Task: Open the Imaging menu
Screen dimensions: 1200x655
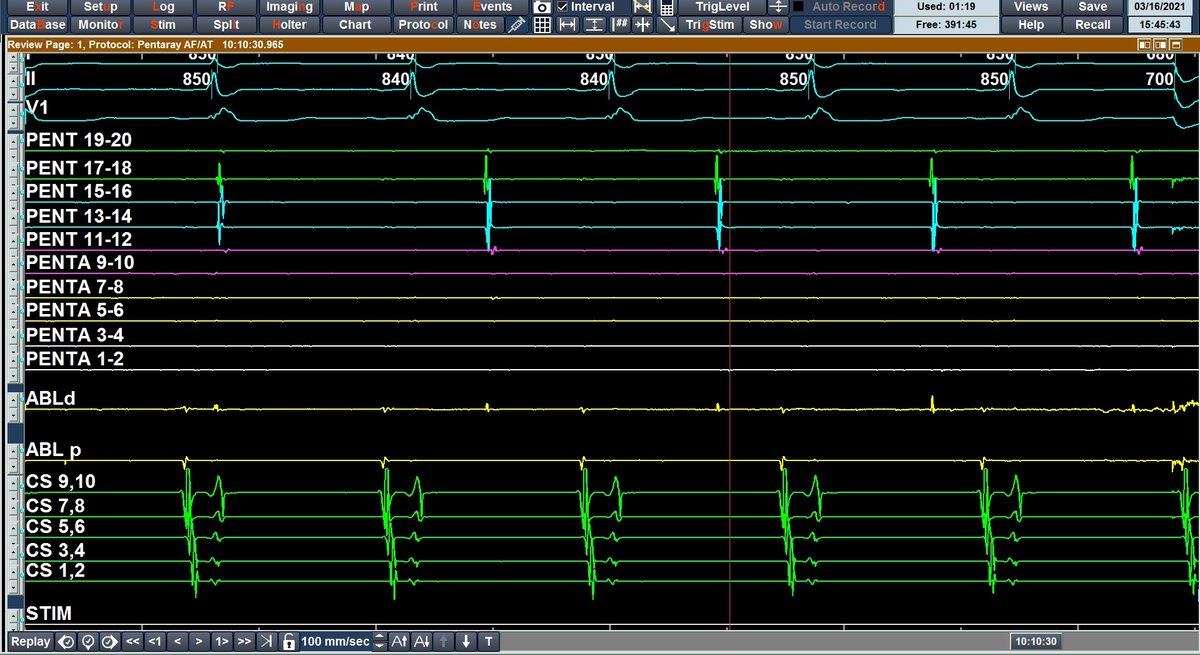Action: pyautogui.click(x=290, y=7)
